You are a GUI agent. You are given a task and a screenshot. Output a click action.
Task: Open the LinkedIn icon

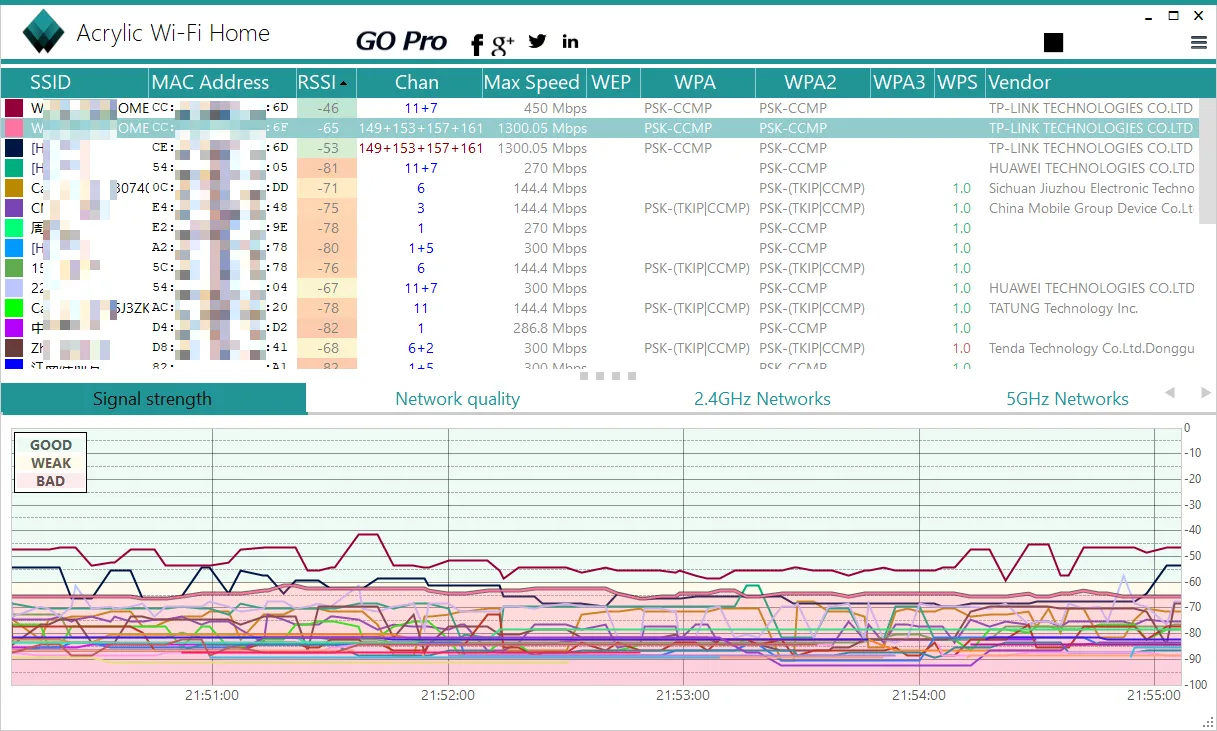pos(570,41)
